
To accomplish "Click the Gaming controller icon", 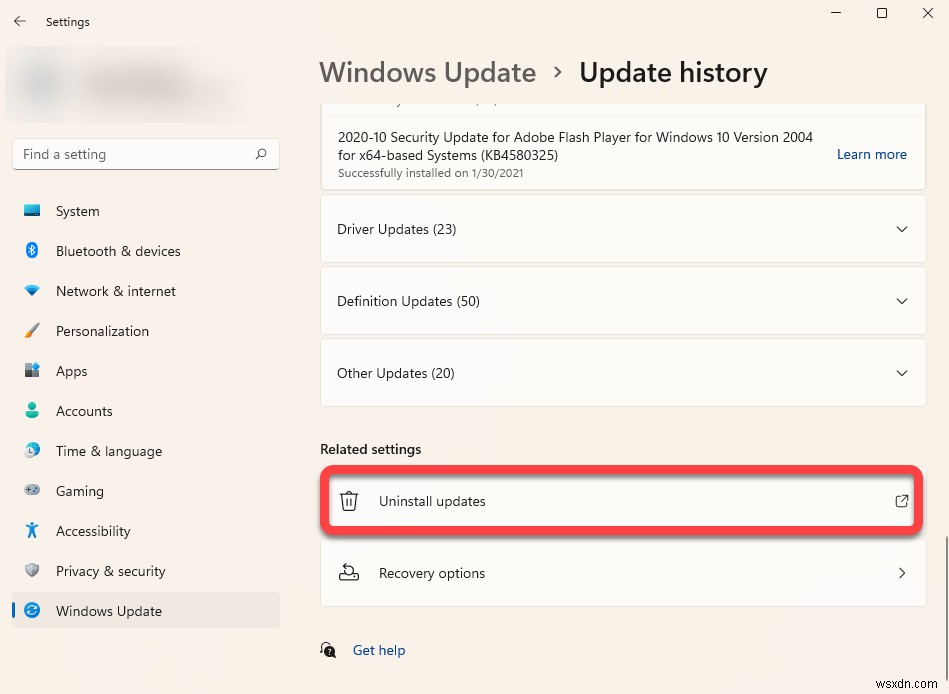I will click(x=33, y=491).
